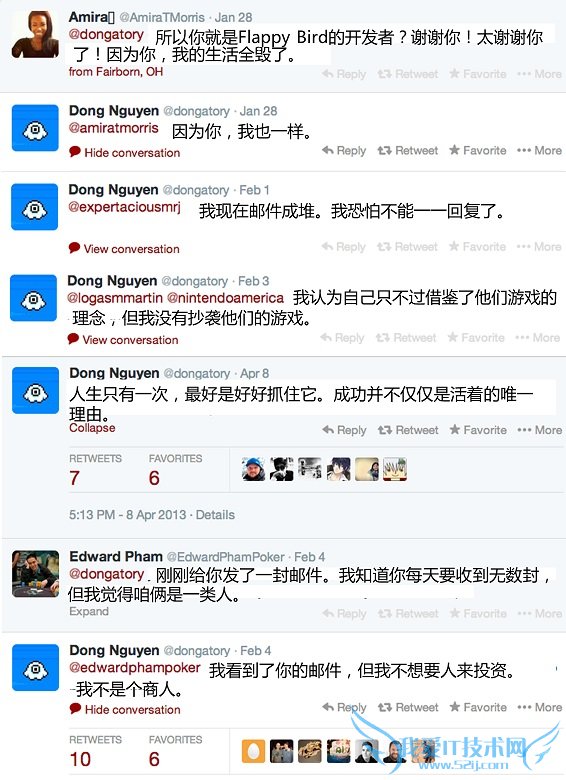This screenshot has width=566, height=780.
Task: Open the @nintendoamerica mention link
Action: (x=225, y=298)
